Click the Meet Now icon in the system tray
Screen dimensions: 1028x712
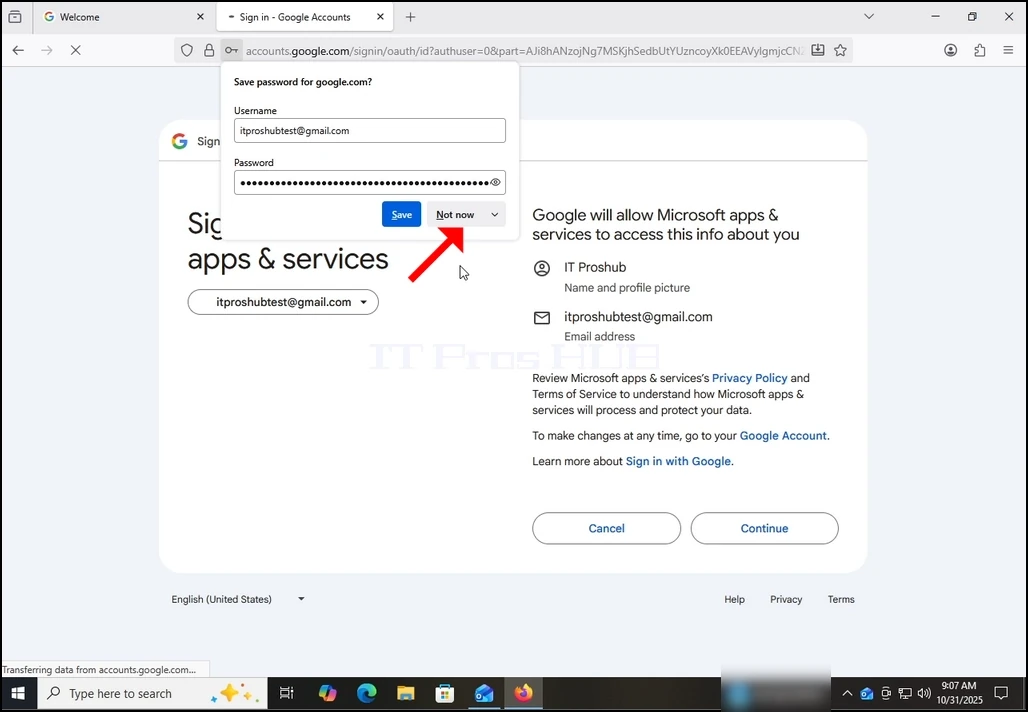[886, 694]
